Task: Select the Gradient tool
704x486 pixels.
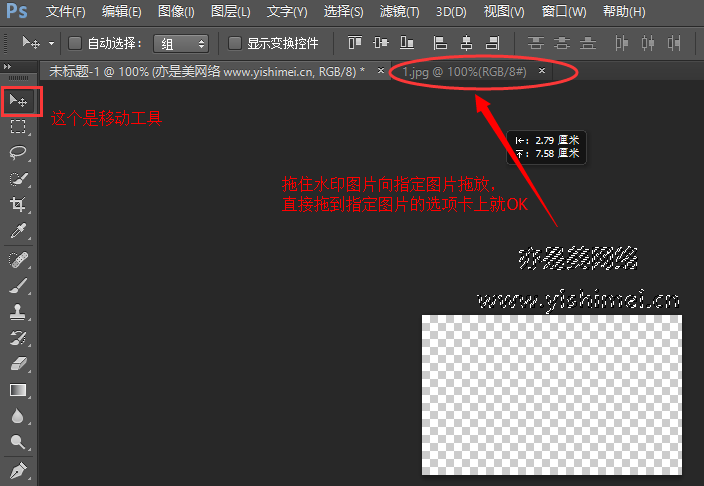Action: tap(18, 390)
